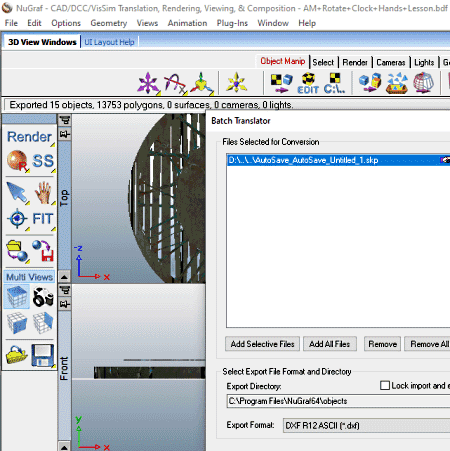Click the Remove button
This screenshot has height=451, width=450.
coord(382,344)
